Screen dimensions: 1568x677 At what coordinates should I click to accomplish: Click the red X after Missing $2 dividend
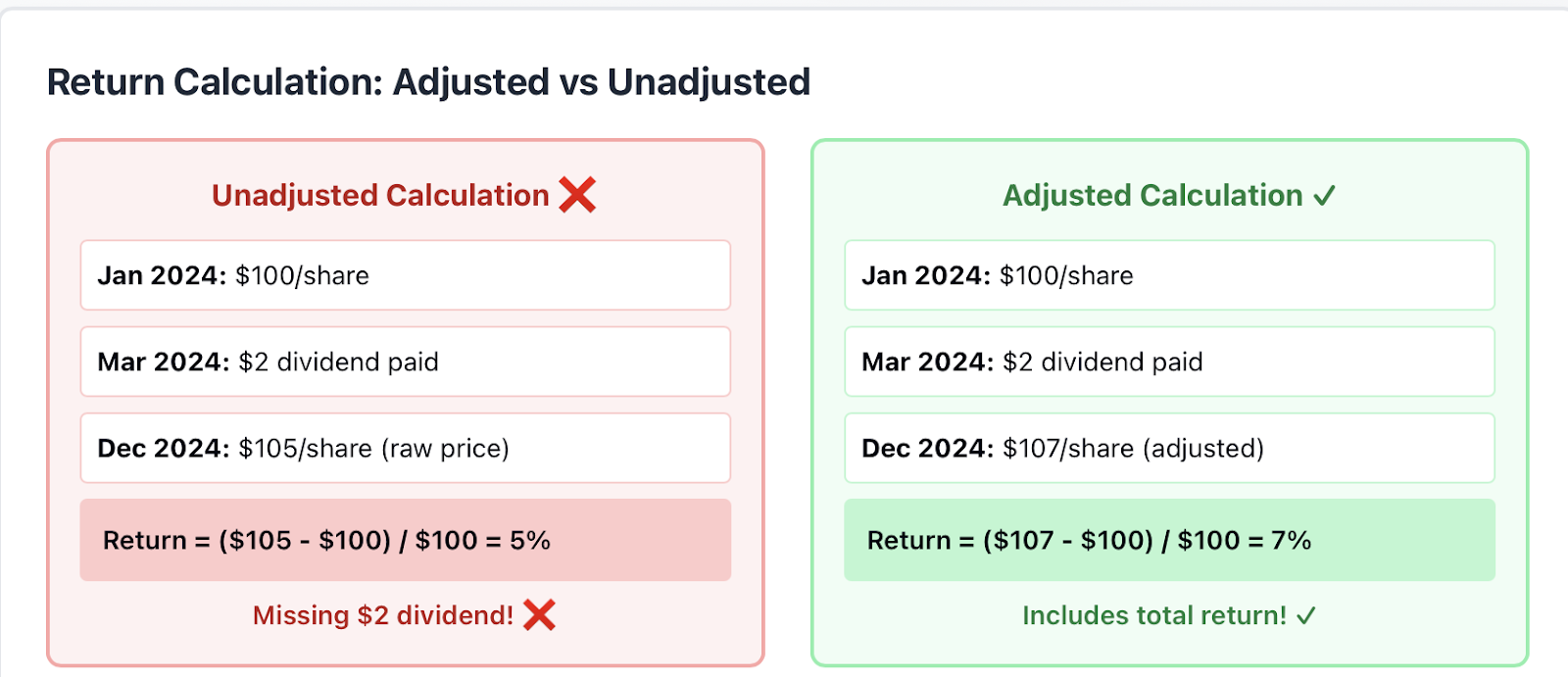[x=539, y=615]
